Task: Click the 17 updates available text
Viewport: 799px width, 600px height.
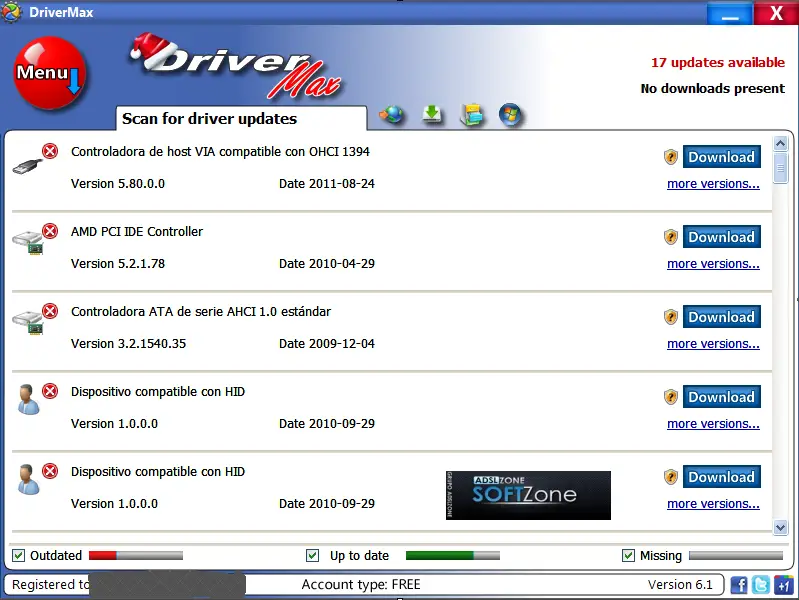Action: click(717, 62)
